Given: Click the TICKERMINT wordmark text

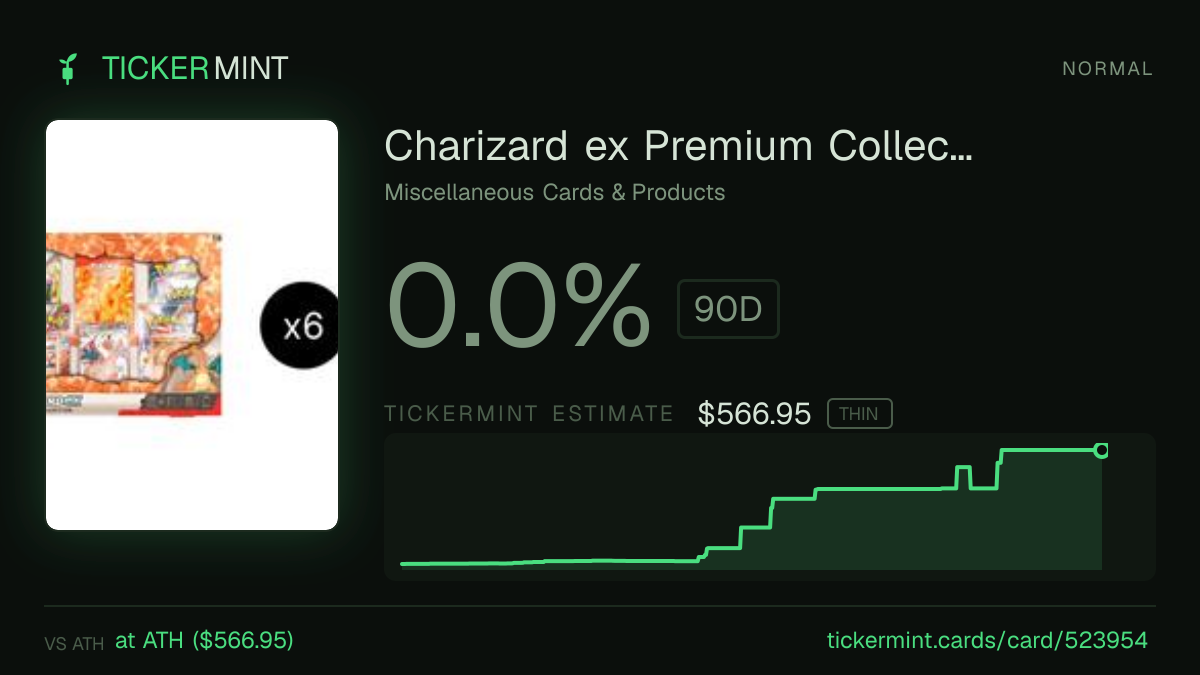Looking at the screenshot, I should click(195, 69).
